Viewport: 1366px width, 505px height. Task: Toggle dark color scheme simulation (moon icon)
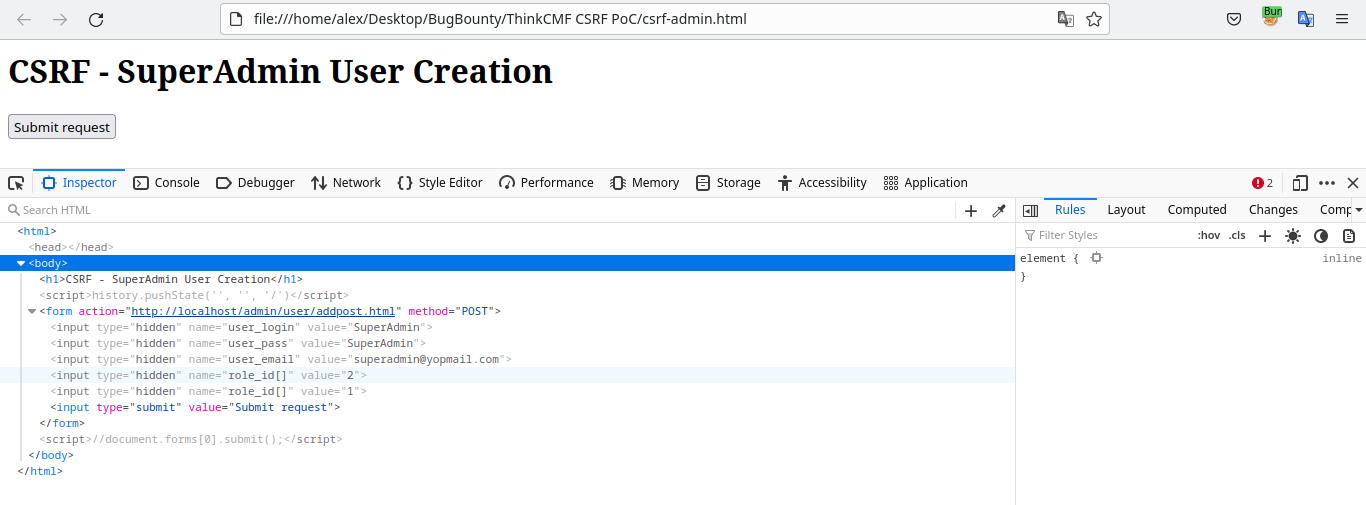[1321, 236]
